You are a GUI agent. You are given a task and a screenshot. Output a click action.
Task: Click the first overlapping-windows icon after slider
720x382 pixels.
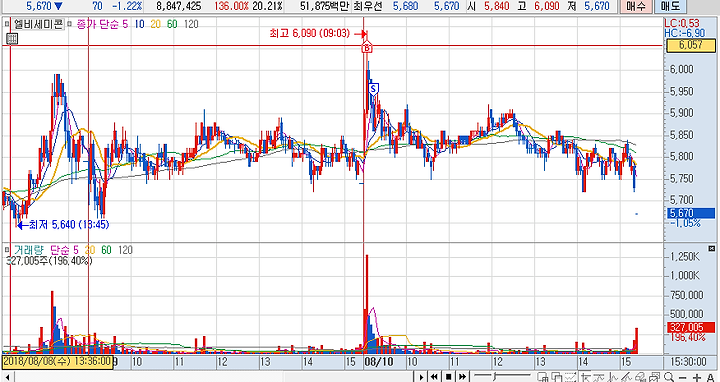(x=543, y=377)
